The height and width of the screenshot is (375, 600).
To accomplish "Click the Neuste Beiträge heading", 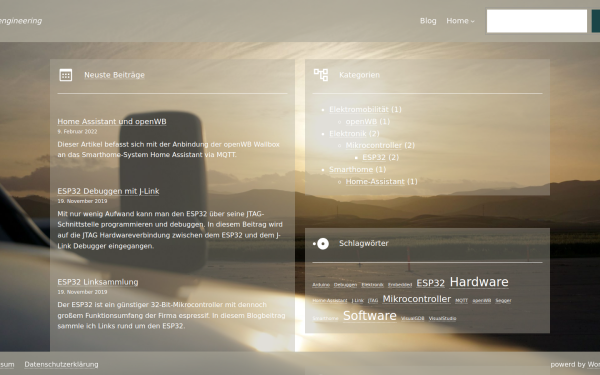I will click(114, 75).
